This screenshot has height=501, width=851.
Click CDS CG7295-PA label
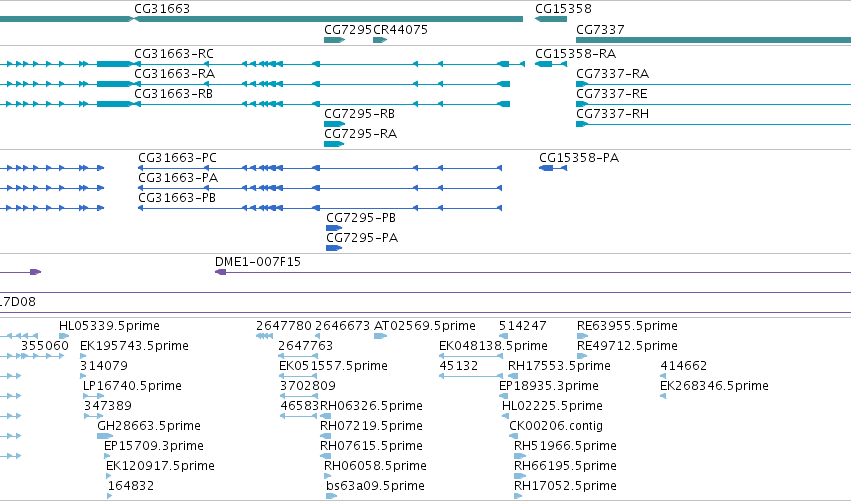pyautogui.click(x=362, y=238)
